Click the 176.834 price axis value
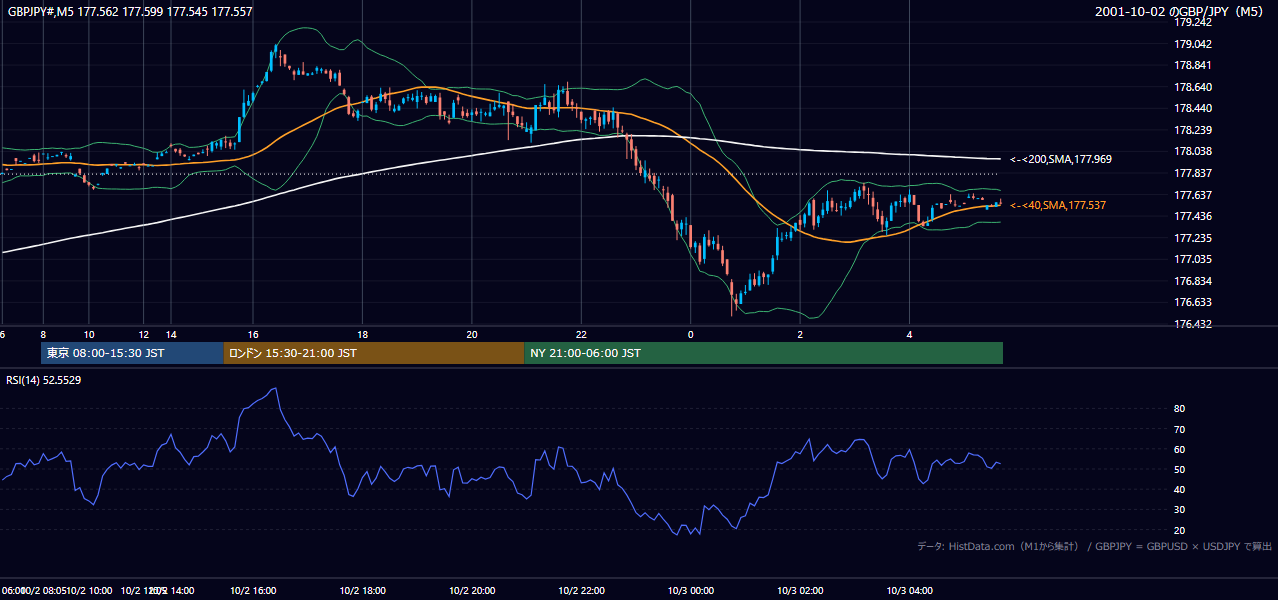This screenshot has width=1278, height=600. click(x=1194, y=281)
